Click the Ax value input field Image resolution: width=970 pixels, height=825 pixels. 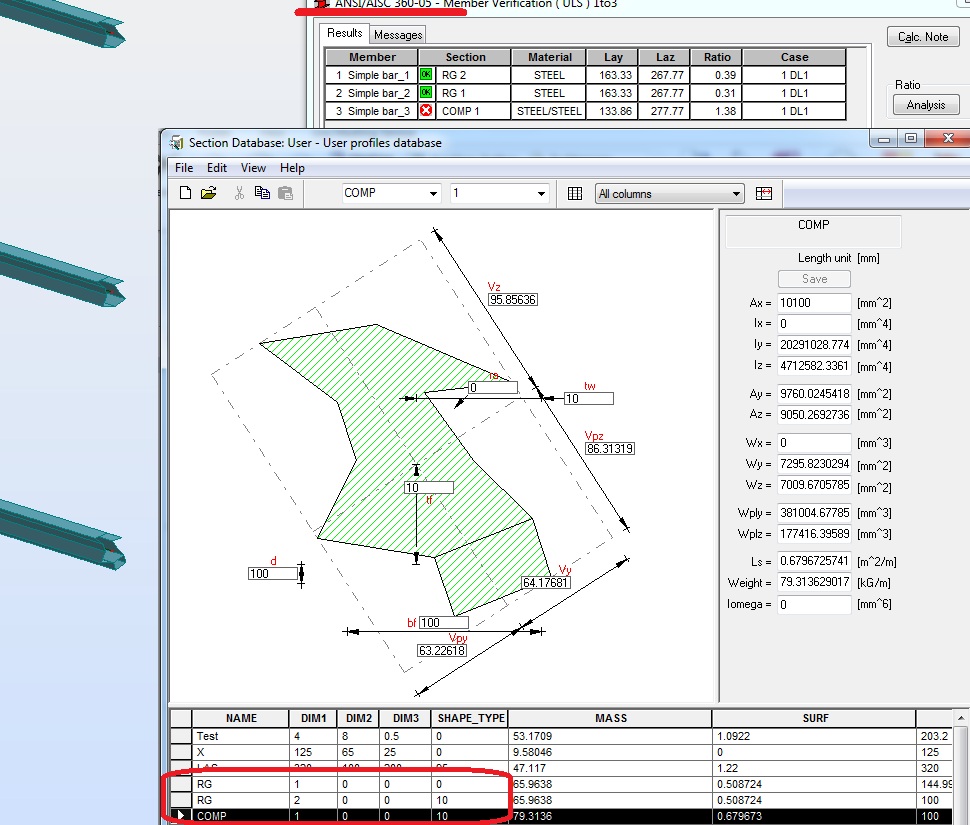(815, 302)
